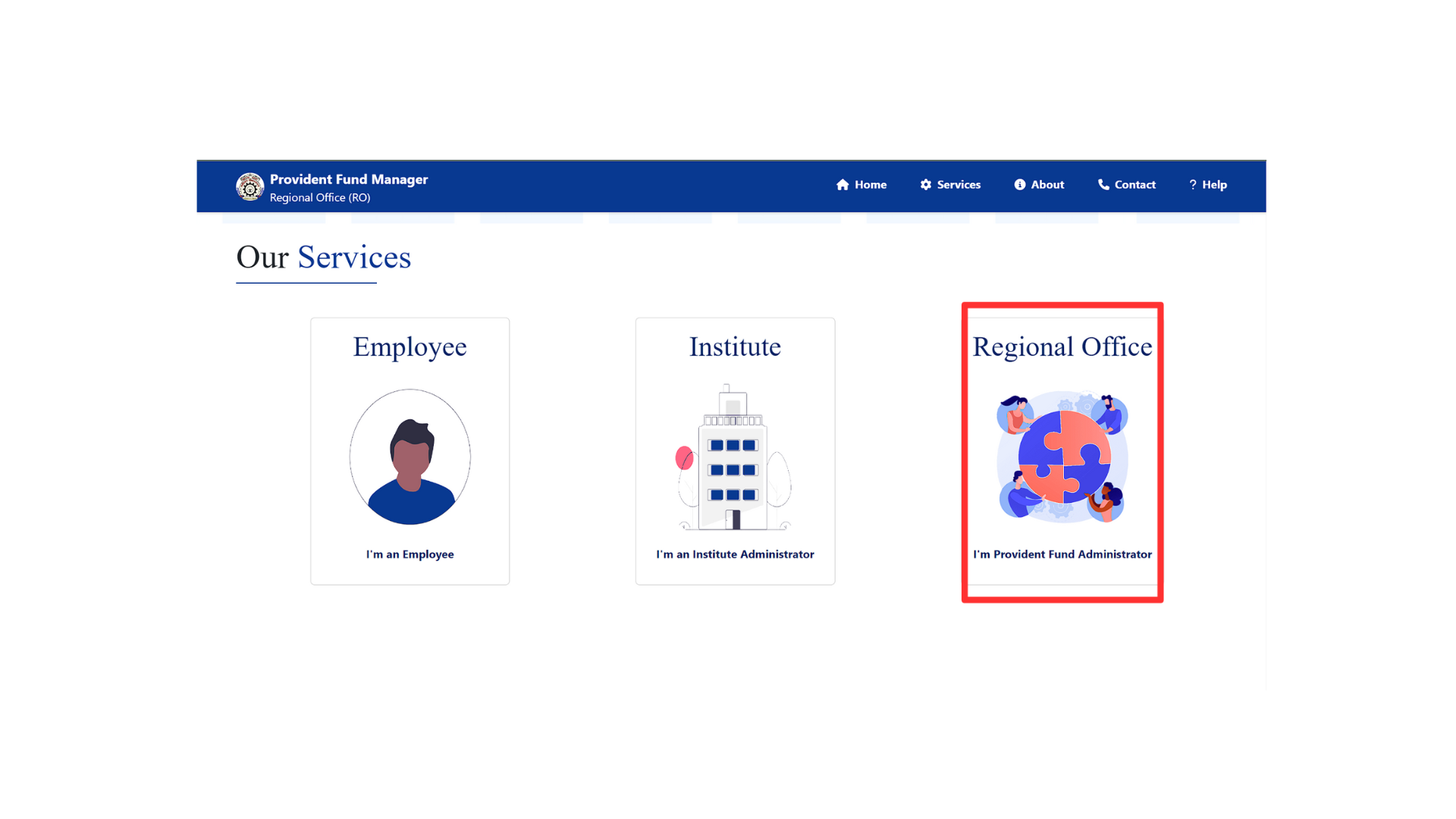Screen dimensions: 1456x819
Task: Open the Contact menu item
Action: tap(1127, 185)
